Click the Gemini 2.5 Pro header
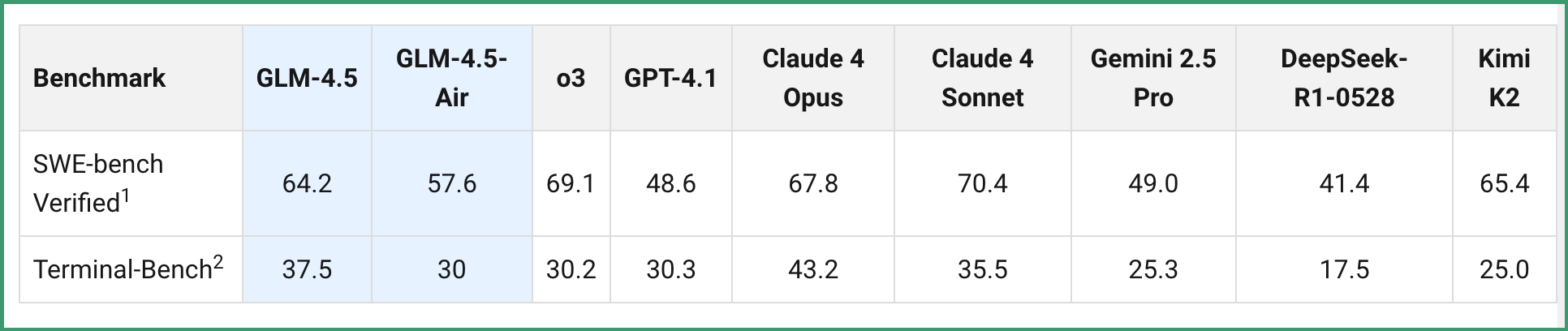Screen dimensions: 1568x331 pyautogui.click(x=1153, y=78)
